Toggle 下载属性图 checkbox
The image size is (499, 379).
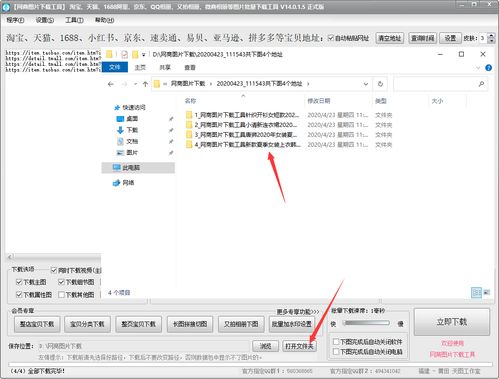click(19, 294)
